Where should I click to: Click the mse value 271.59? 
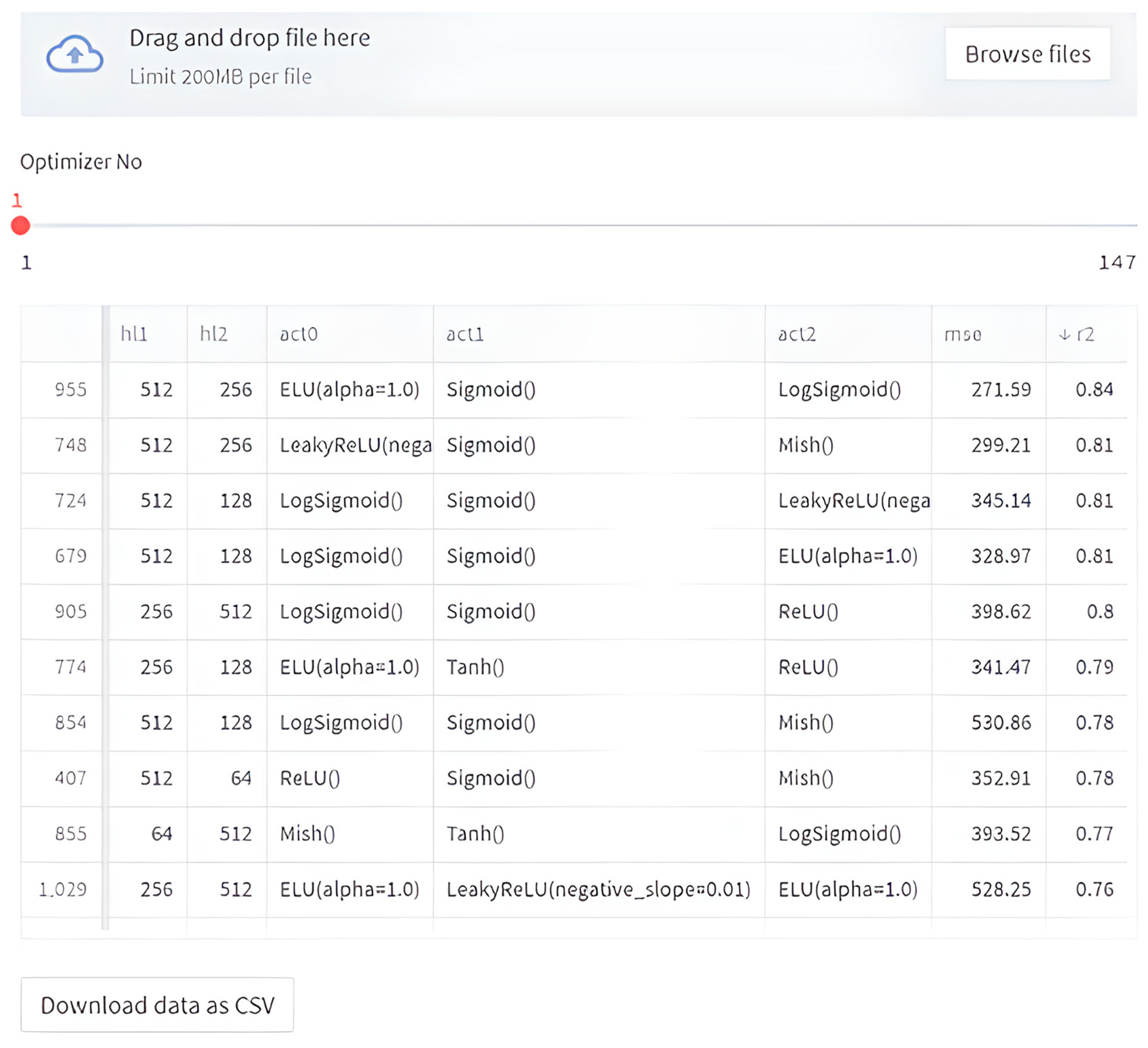(x=1001, y=389)
